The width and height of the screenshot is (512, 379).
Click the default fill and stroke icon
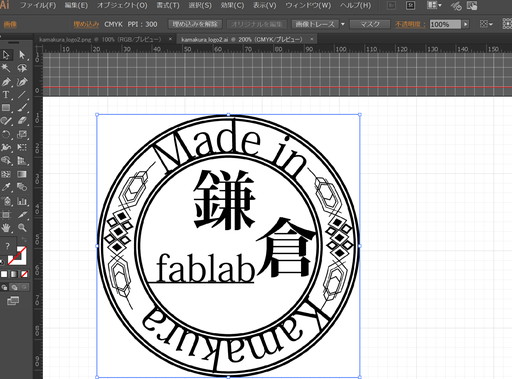2,263
